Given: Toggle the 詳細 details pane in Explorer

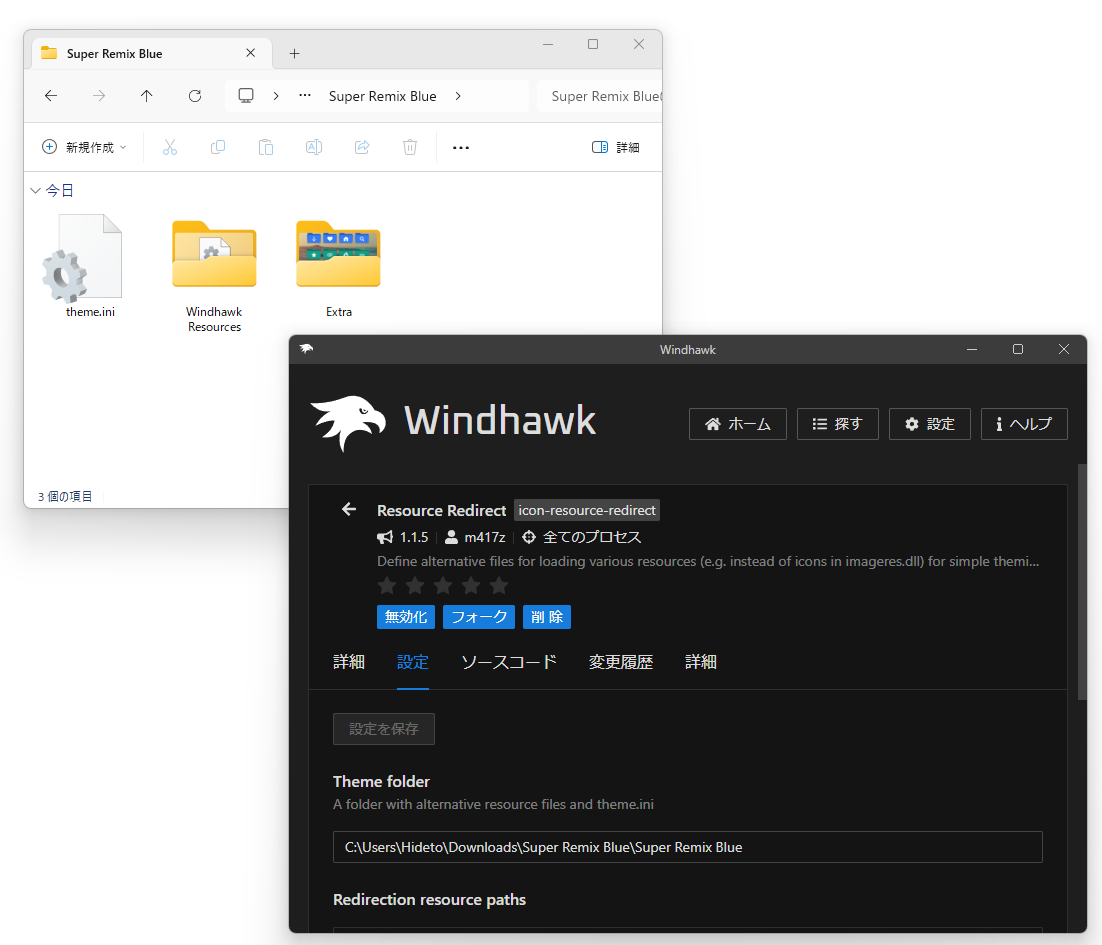Looking at the screenshot, I should tap(616, 147).
